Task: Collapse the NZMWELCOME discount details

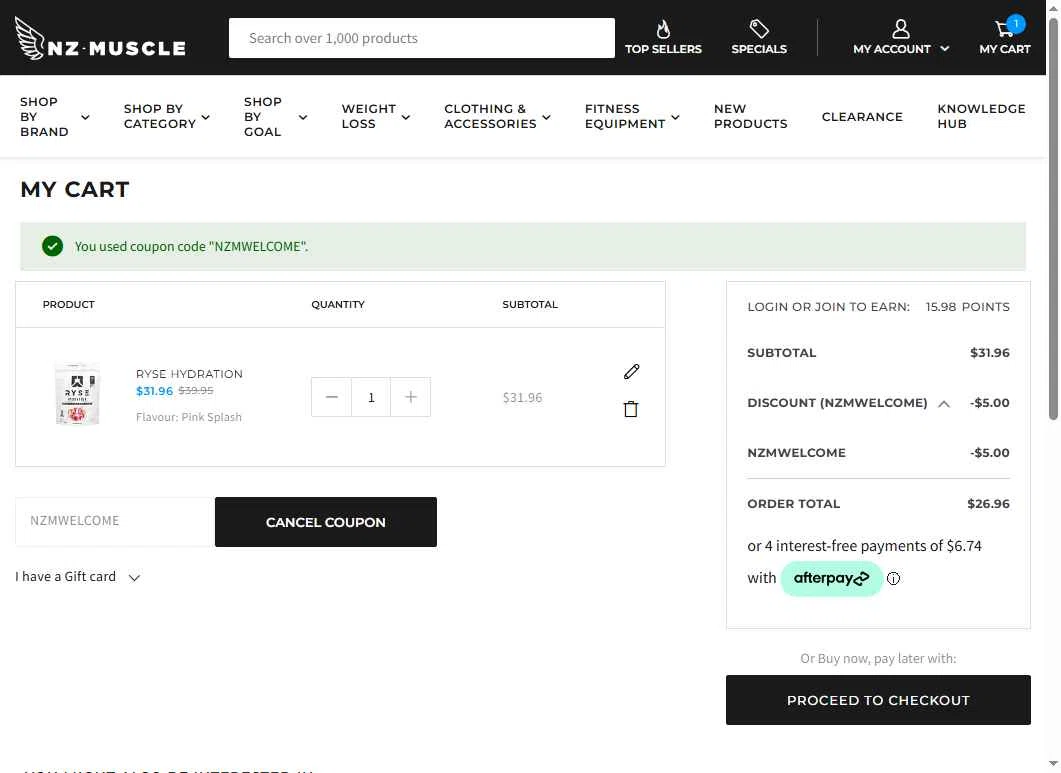Action: pyautogui.click(x=944, y=404)
